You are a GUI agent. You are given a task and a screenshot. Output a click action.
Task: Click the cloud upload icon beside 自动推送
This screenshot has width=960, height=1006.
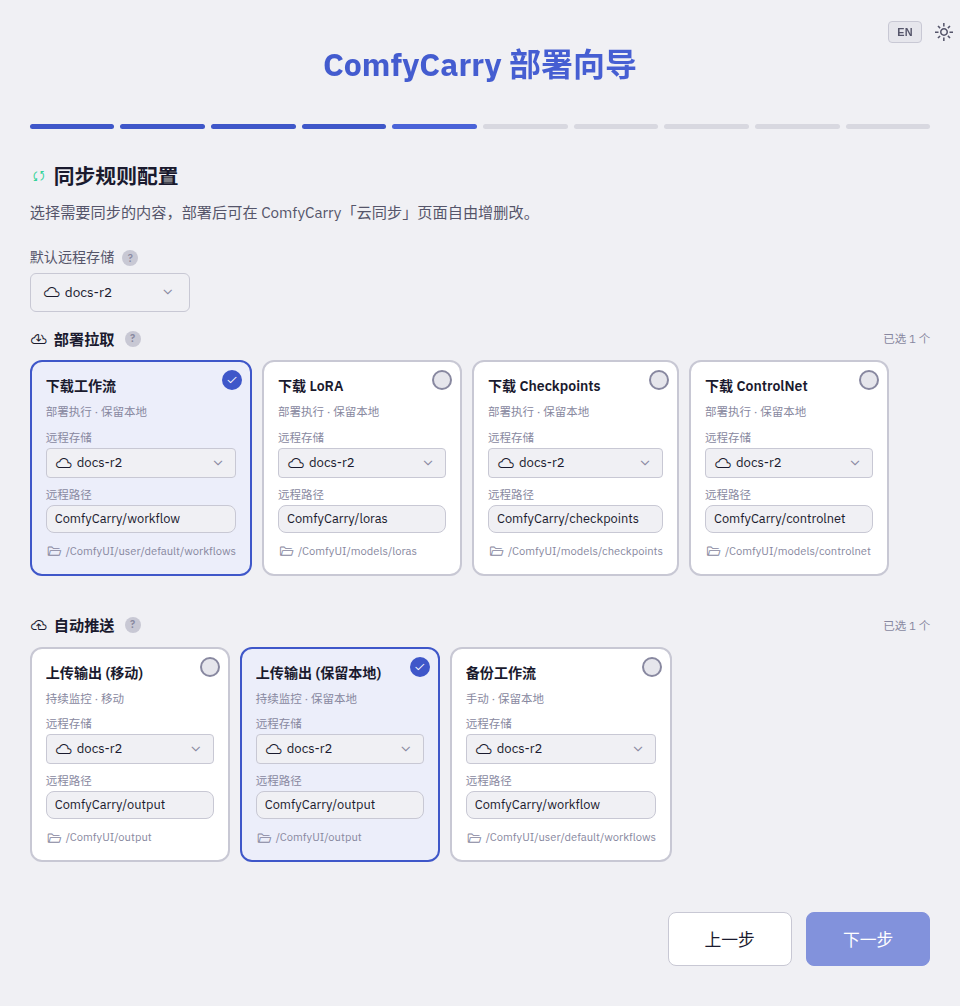[39, 626]
